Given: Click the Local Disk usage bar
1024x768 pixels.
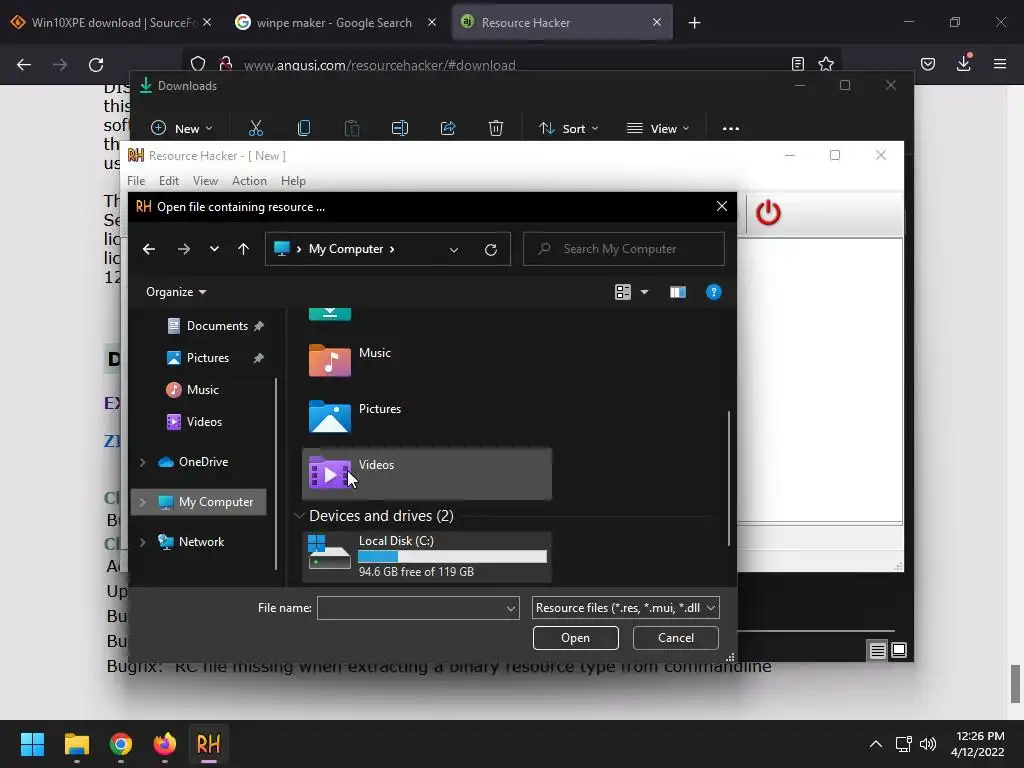Looking at the screenshot, I should 452,556.
